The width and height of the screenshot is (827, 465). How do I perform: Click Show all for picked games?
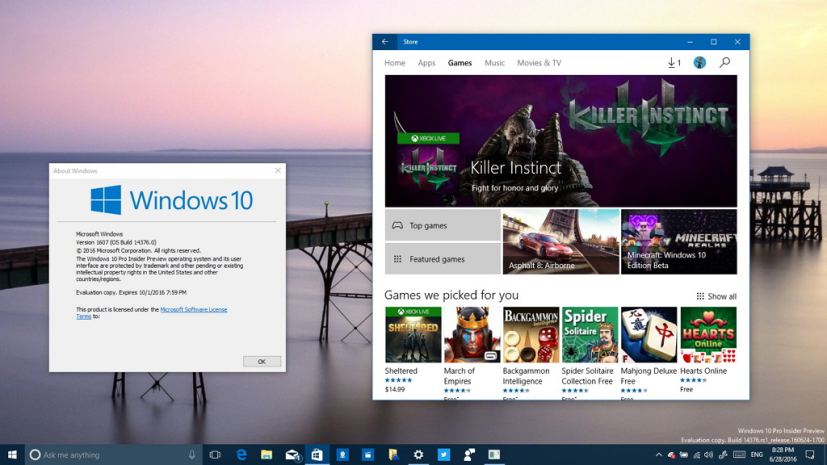coord(716,296)
